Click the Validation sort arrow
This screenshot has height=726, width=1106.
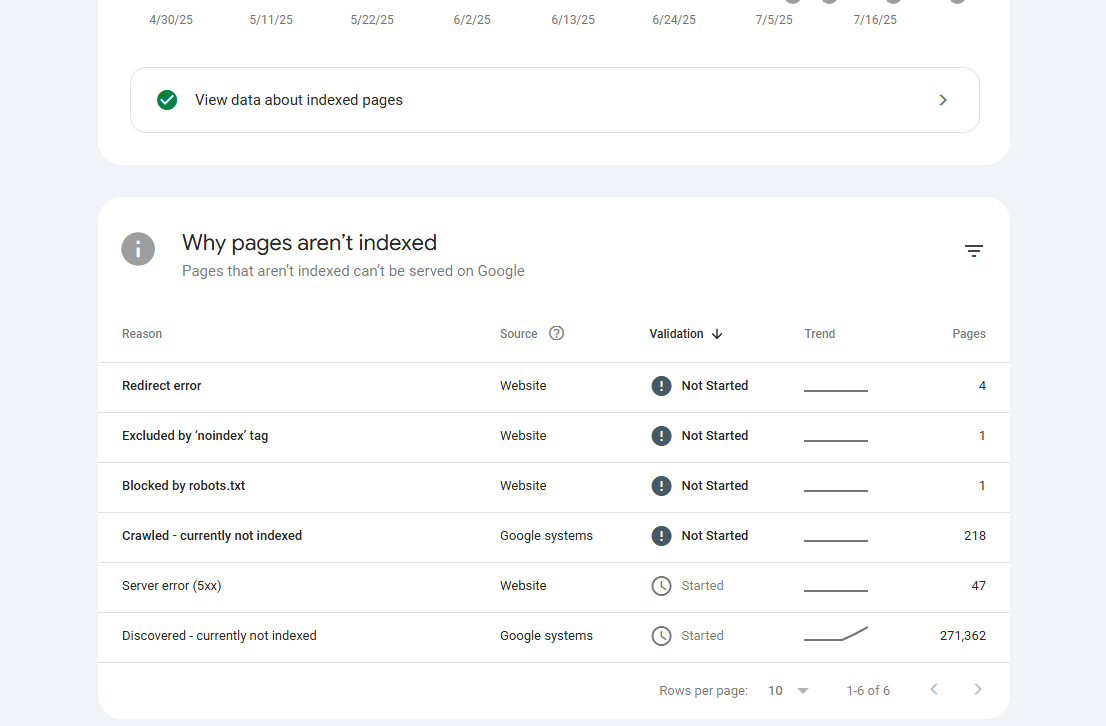(x=717, y=334)
